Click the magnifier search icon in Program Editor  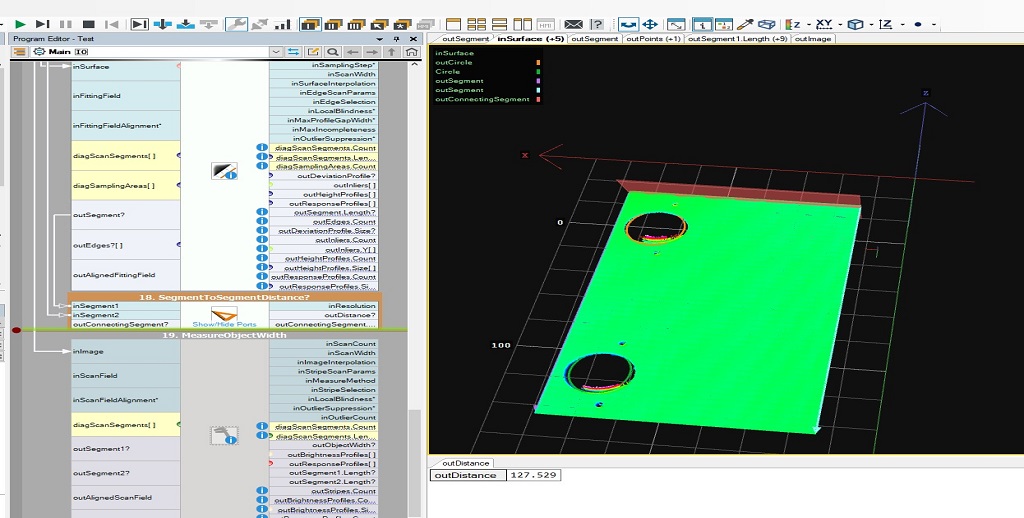click(x=332, y=51)
